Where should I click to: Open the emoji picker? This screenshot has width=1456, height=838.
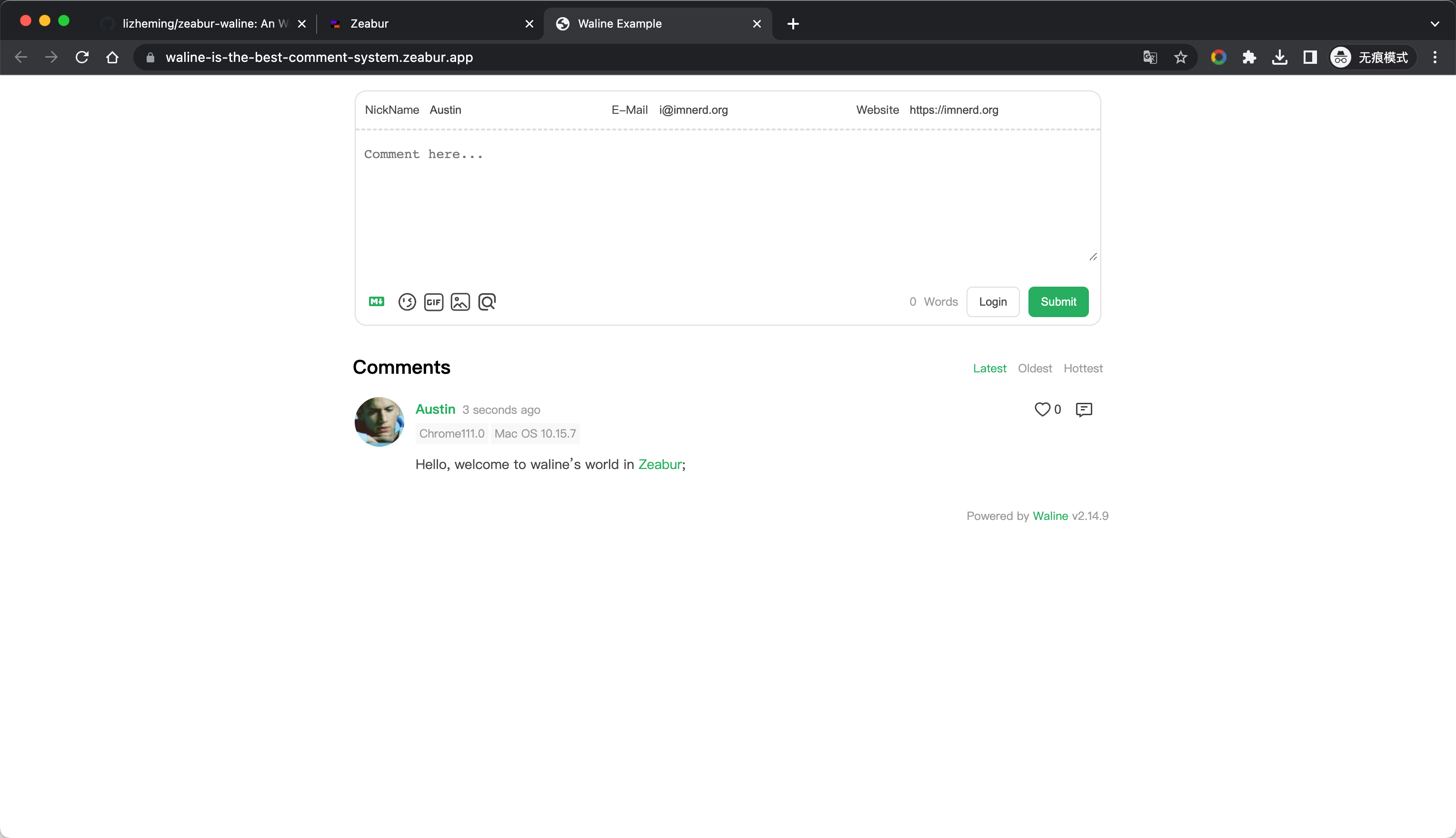pos(407,301)
